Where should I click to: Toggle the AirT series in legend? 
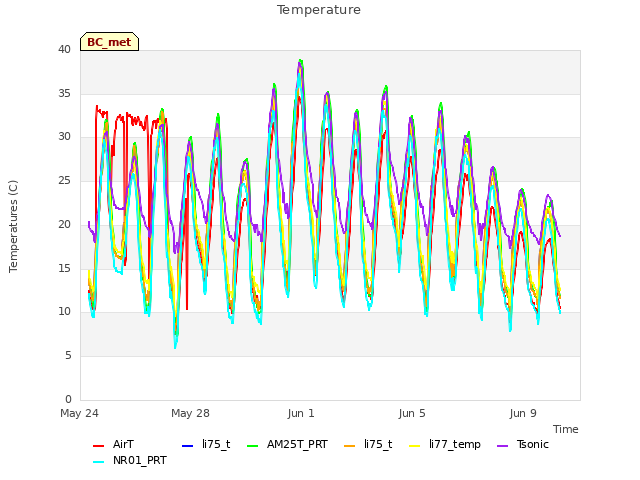click(113, 444)
